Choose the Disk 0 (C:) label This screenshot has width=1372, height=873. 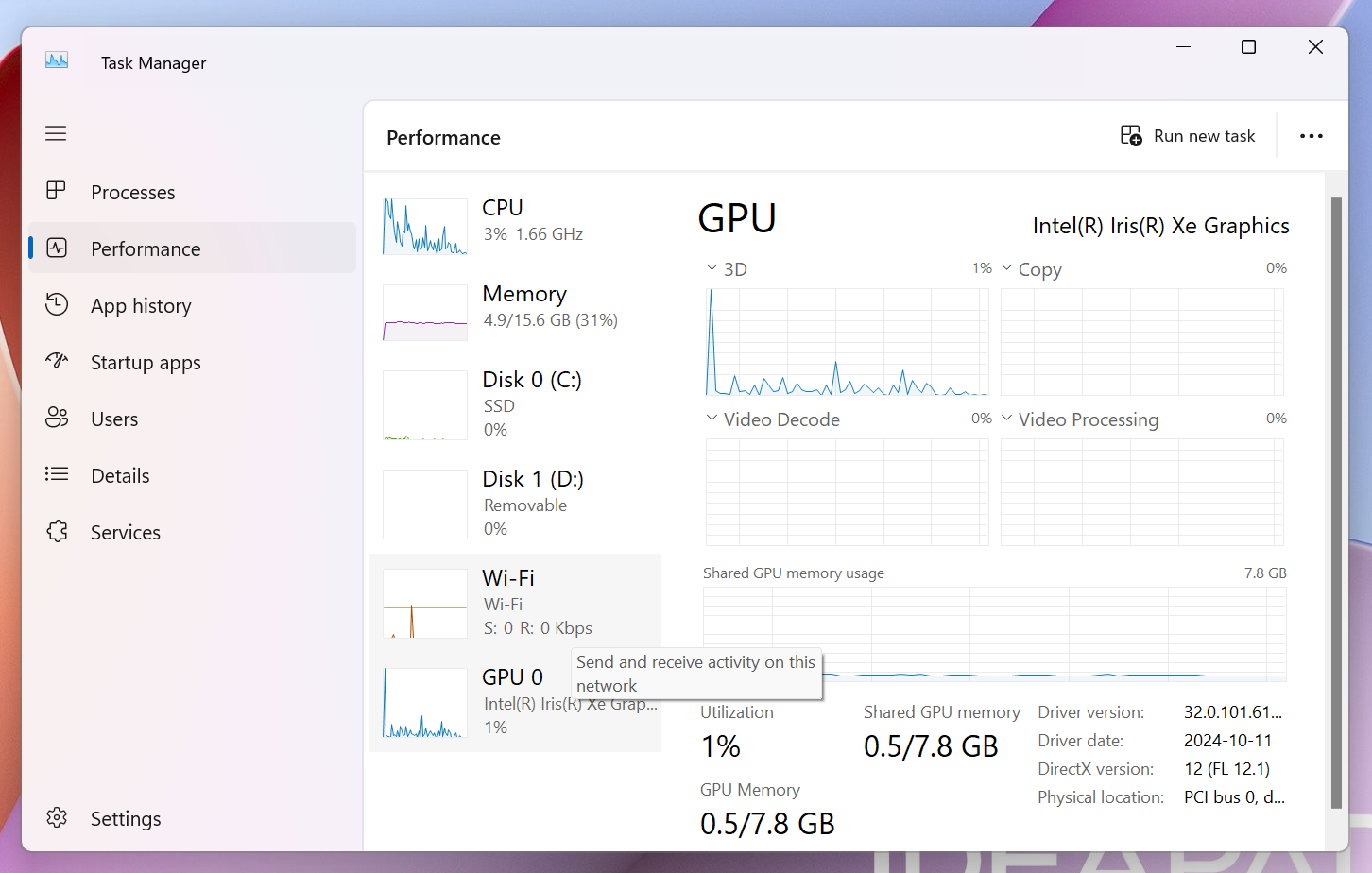(532, 380)
